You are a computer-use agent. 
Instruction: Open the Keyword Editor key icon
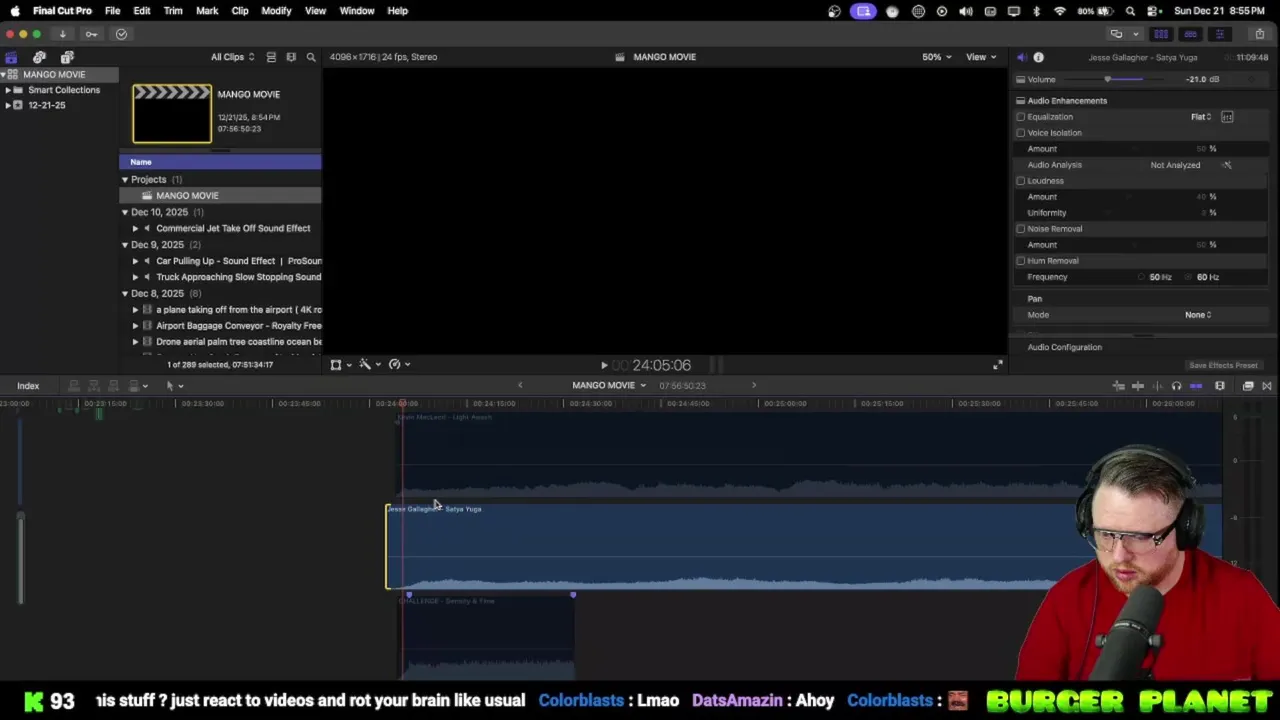point(91,34)
